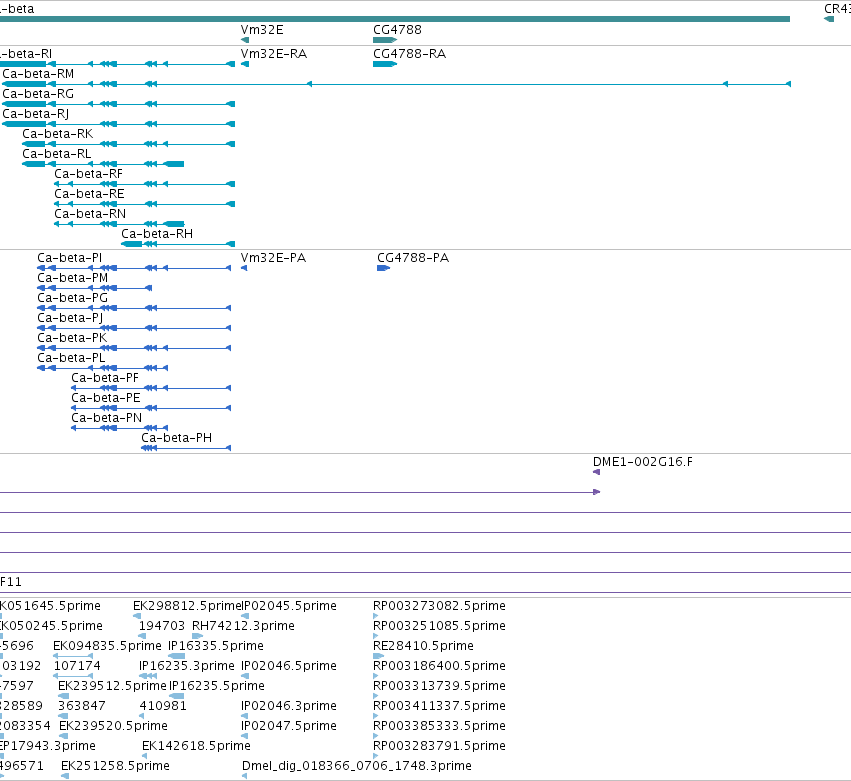Click the 107174 feature label
This screenshot has height=781, width=851.
[x=77, y=666]
